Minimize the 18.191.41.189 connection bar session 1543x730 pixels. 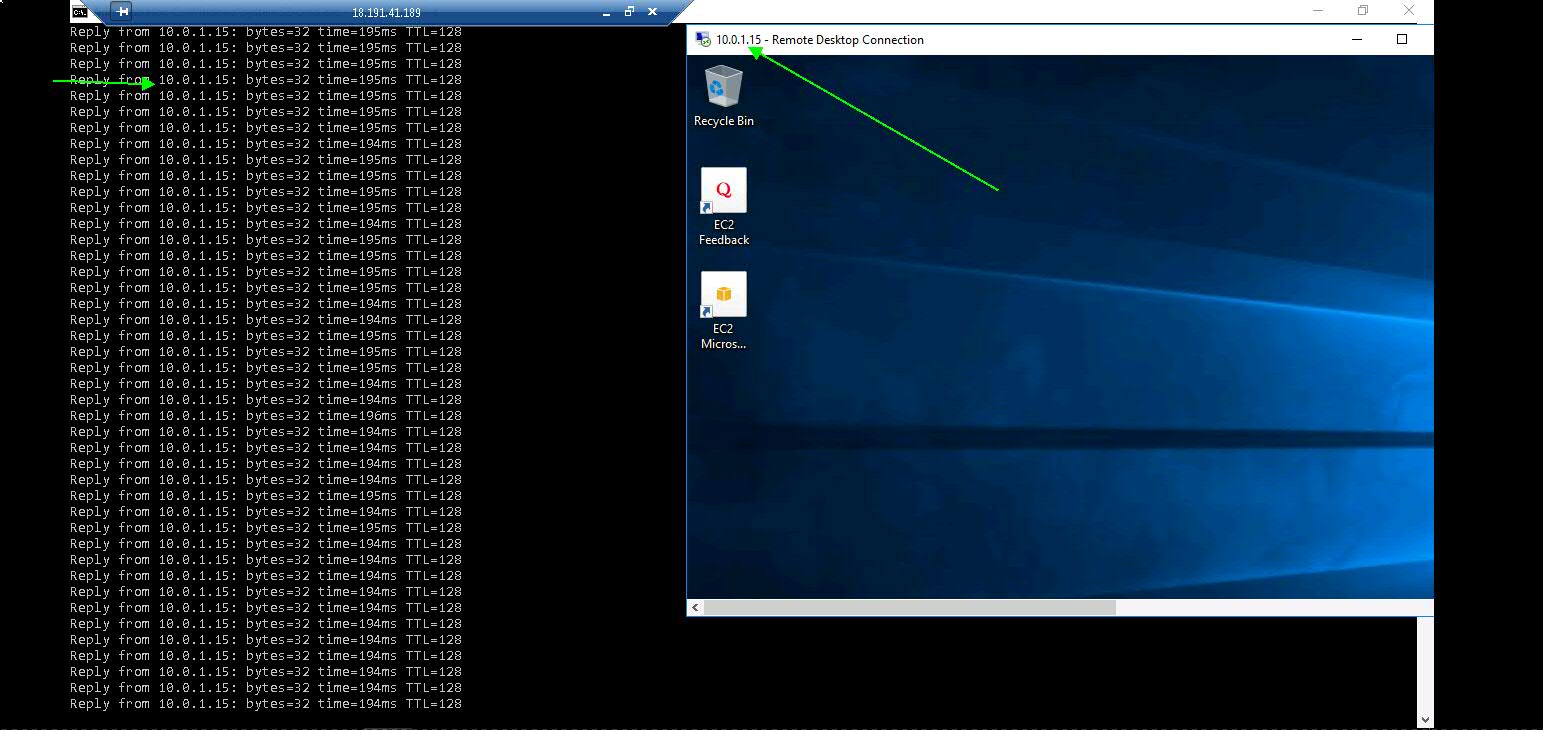pos(605,13)
